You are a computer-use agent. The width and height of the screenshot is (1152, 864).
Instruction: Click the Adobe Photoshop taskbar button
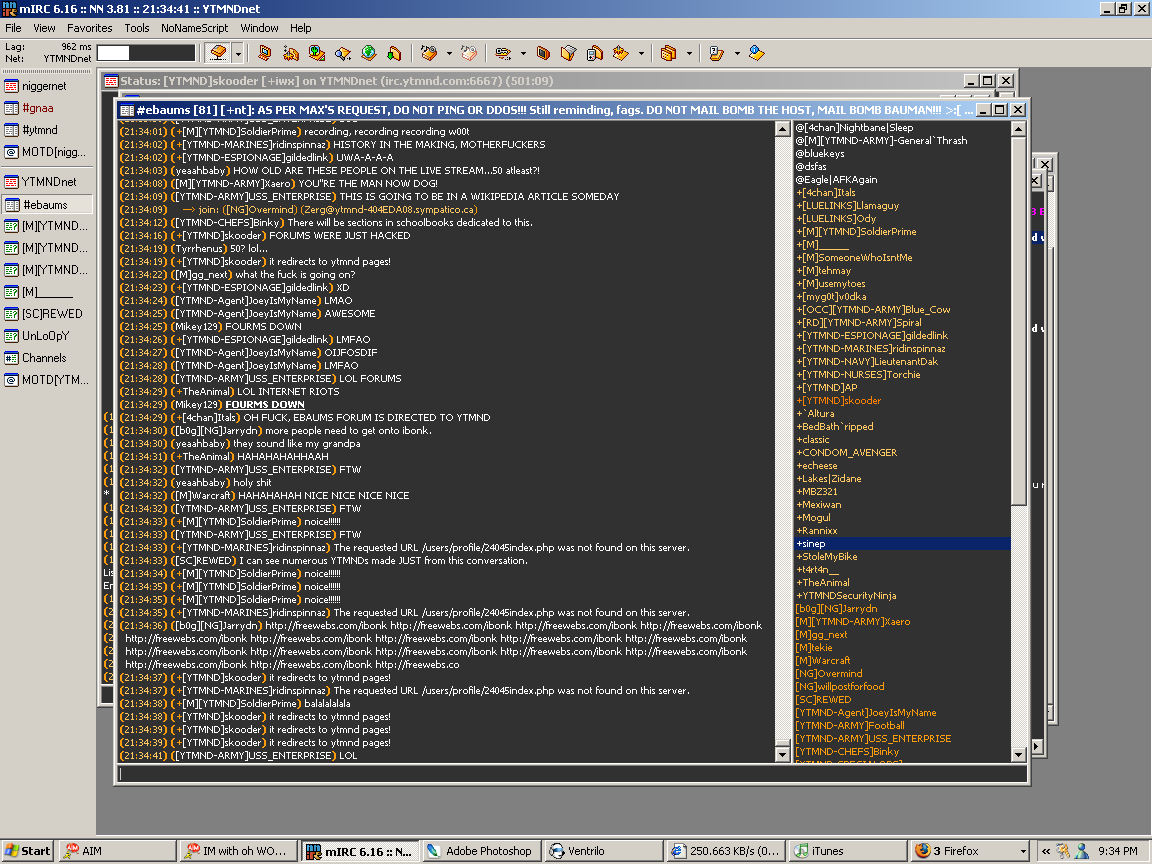480,851
